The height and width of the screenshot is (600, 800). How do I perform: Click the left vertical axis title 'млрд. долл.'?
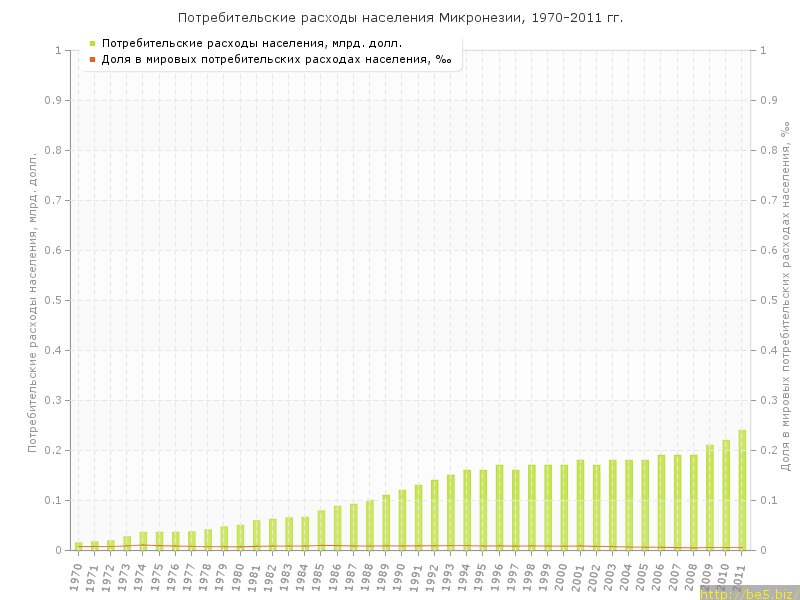pyautogui.click(x=32, y=302)
